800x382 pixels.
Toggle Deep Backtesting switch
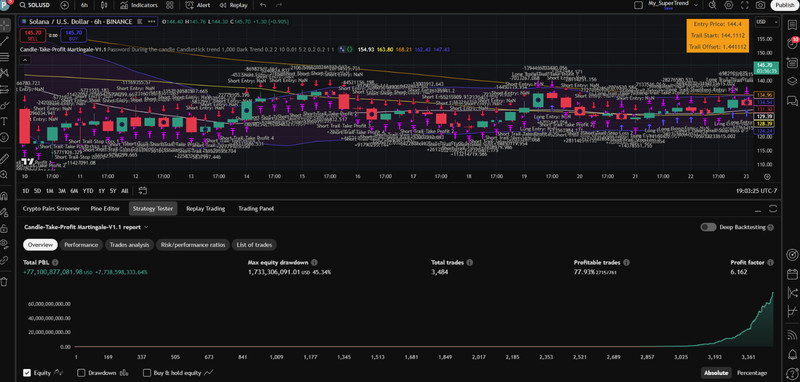pyautogui.click(x=708, y=227)
